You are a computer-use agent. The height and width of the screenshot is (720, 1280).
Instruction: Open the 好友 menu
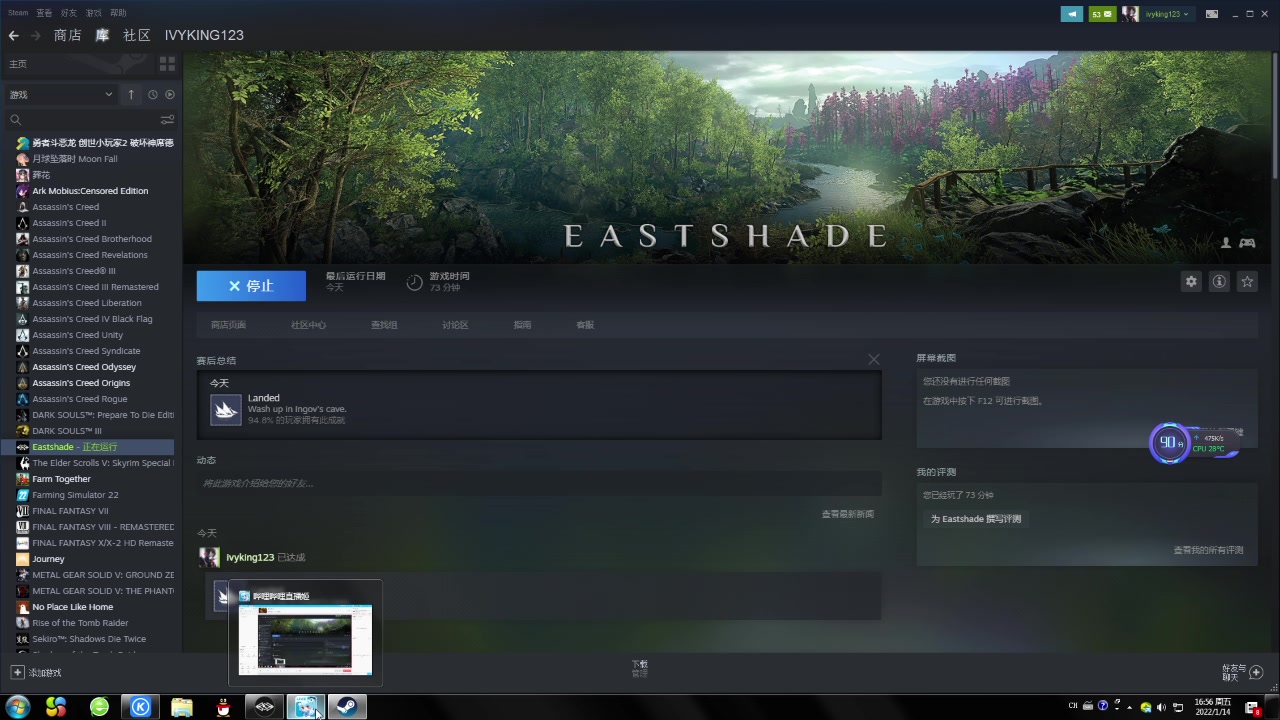[69, 13]
